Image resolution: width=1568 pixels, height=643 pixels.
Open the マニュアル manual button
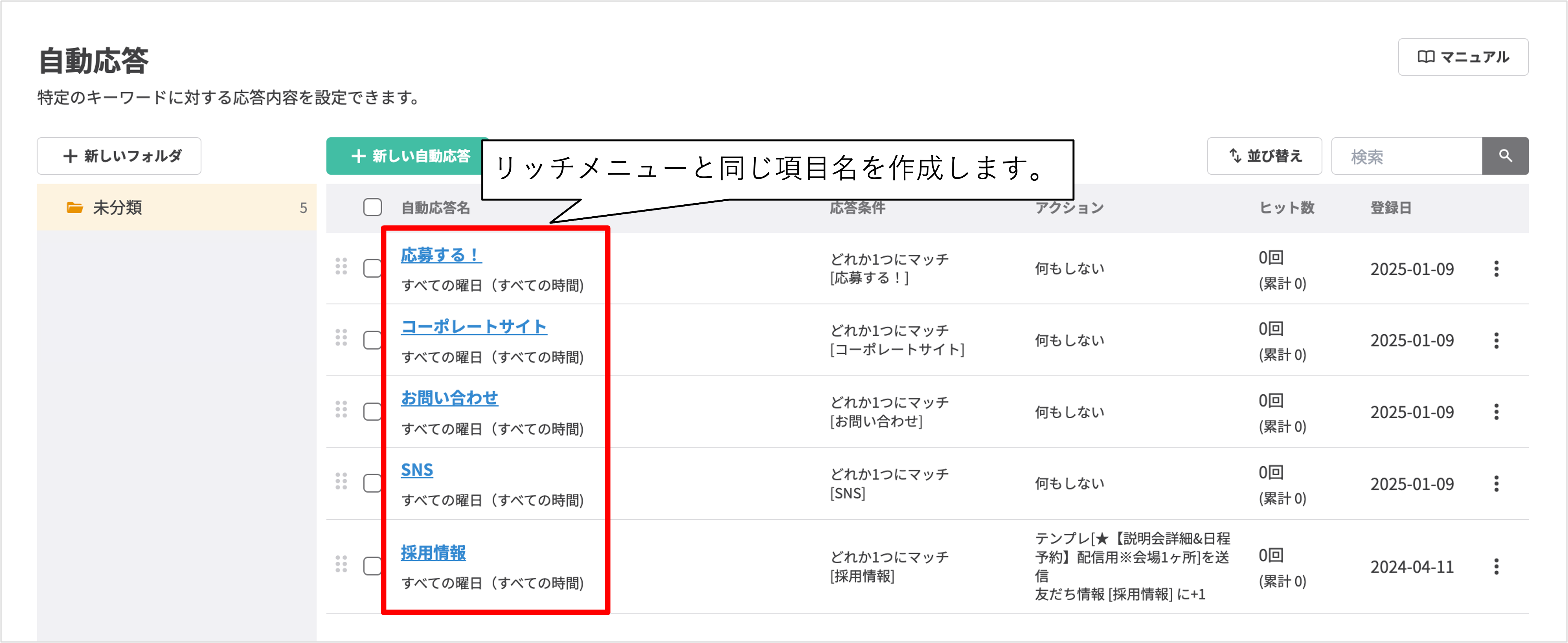tap(1463, 57)
